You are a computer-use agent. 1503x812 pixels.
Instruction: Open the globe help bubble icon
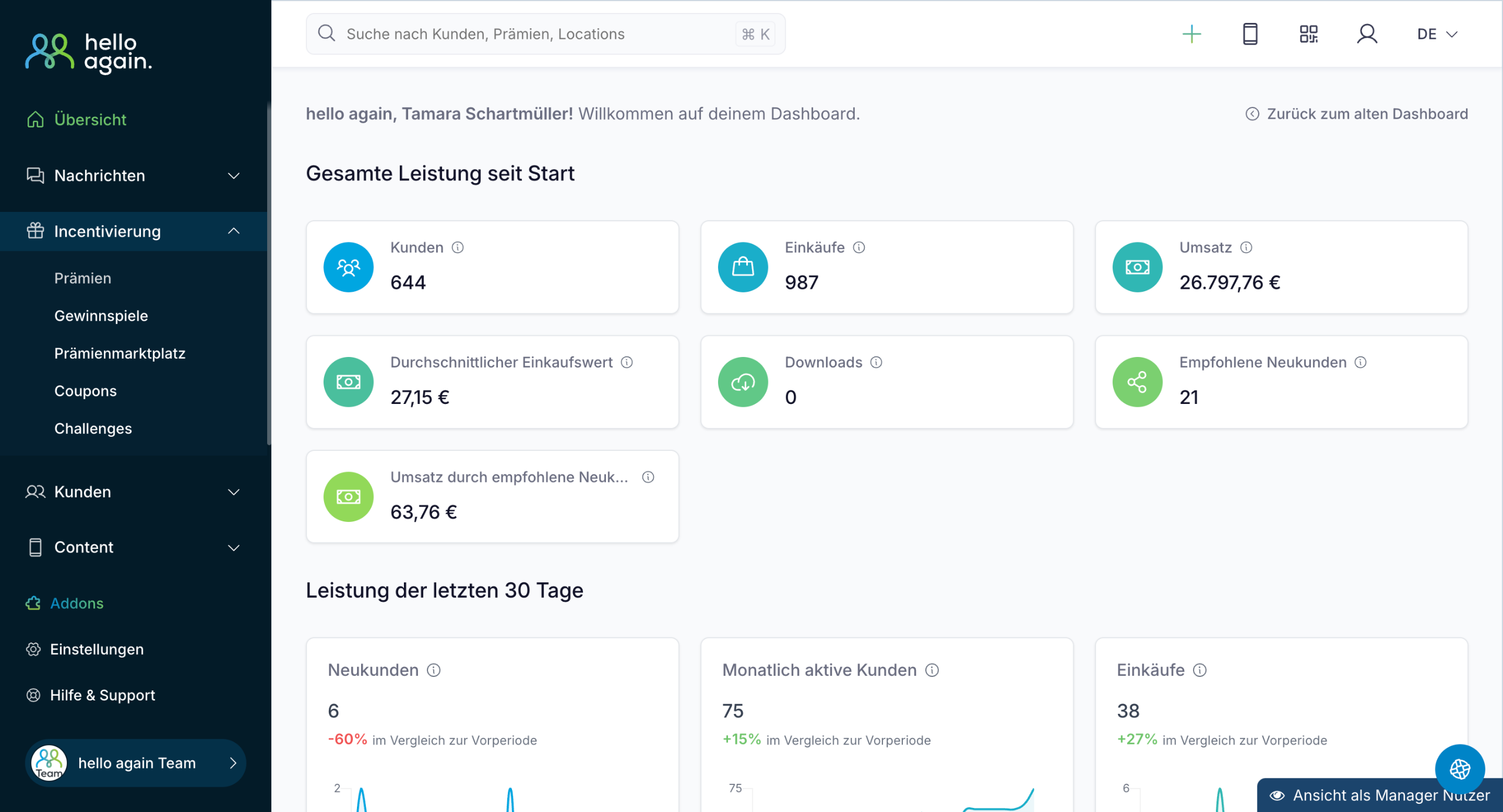1460,769
